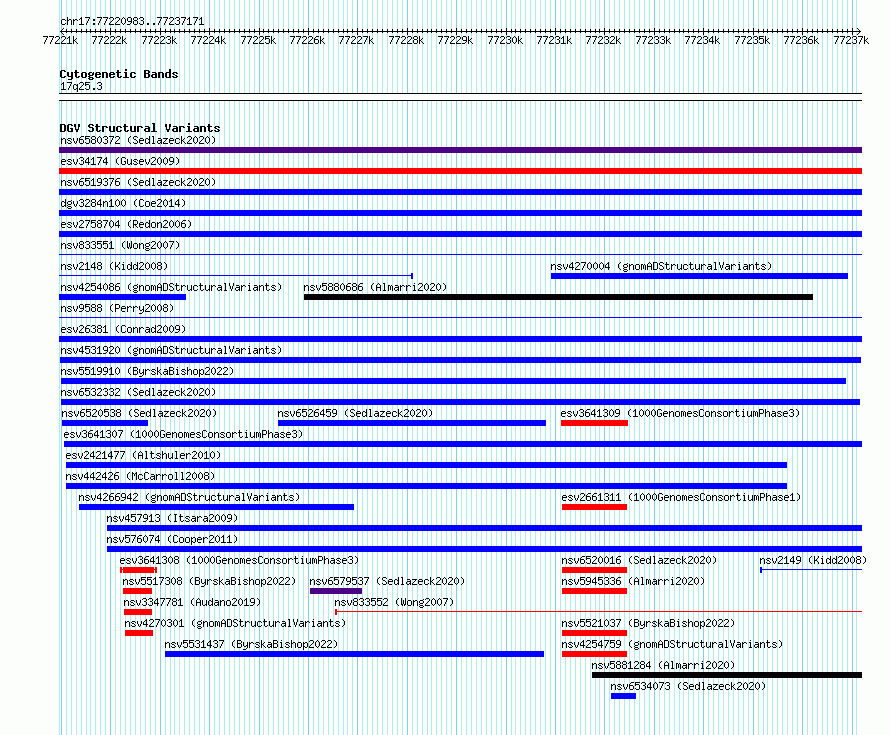Click nsv6532332 (Sedlazeck2020) variant label
Image resolution: width=890 pixels, height=735 pixels.
(x=138, y=392)
